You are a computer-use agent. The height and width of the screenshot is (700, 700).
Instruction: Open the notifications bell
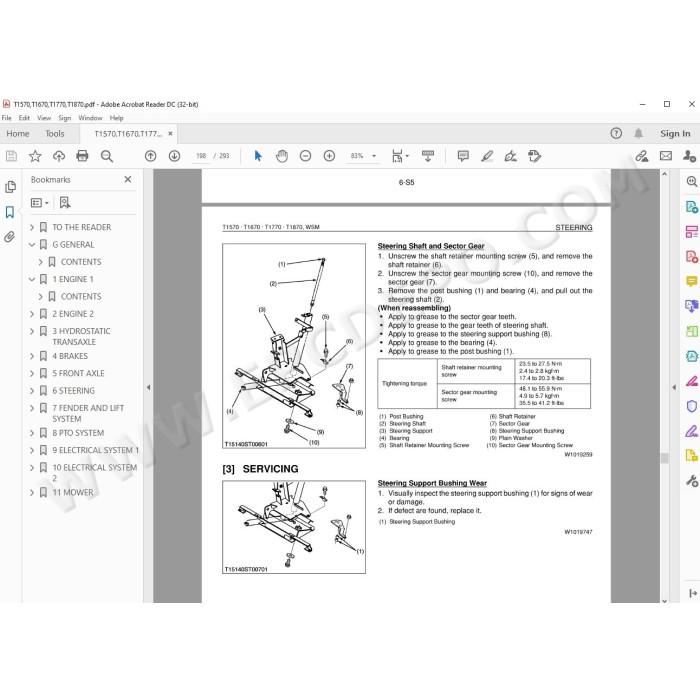(x=638, y=133)
